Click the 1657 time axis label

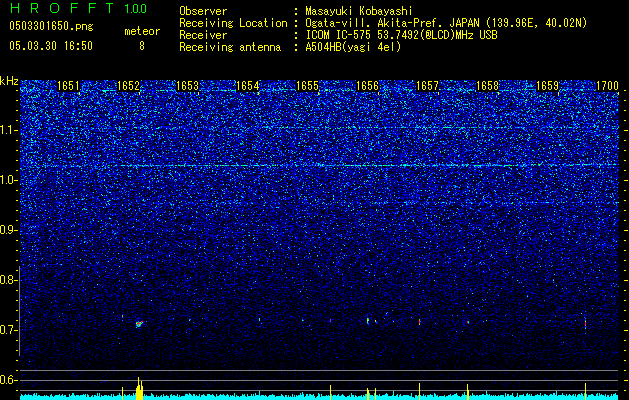click(x=427, y=86)
